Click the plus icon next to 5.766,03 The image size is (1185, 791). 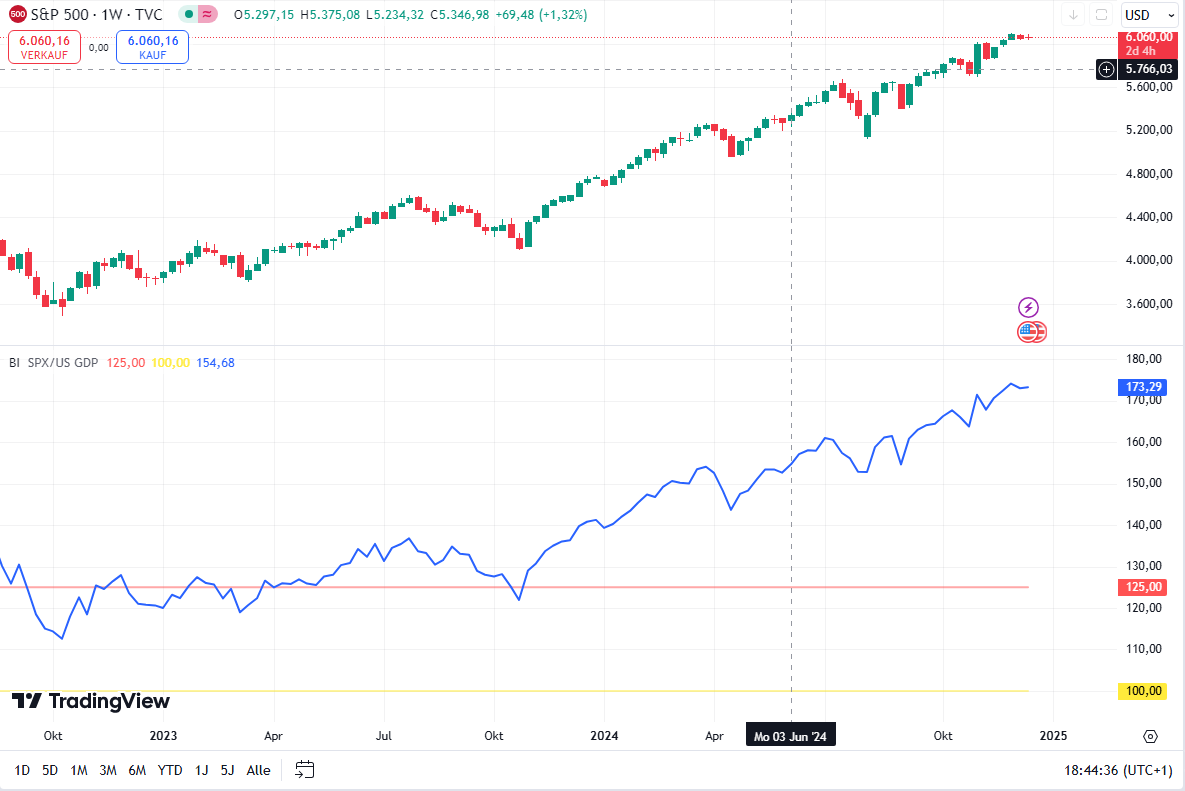coord(1106,70)
